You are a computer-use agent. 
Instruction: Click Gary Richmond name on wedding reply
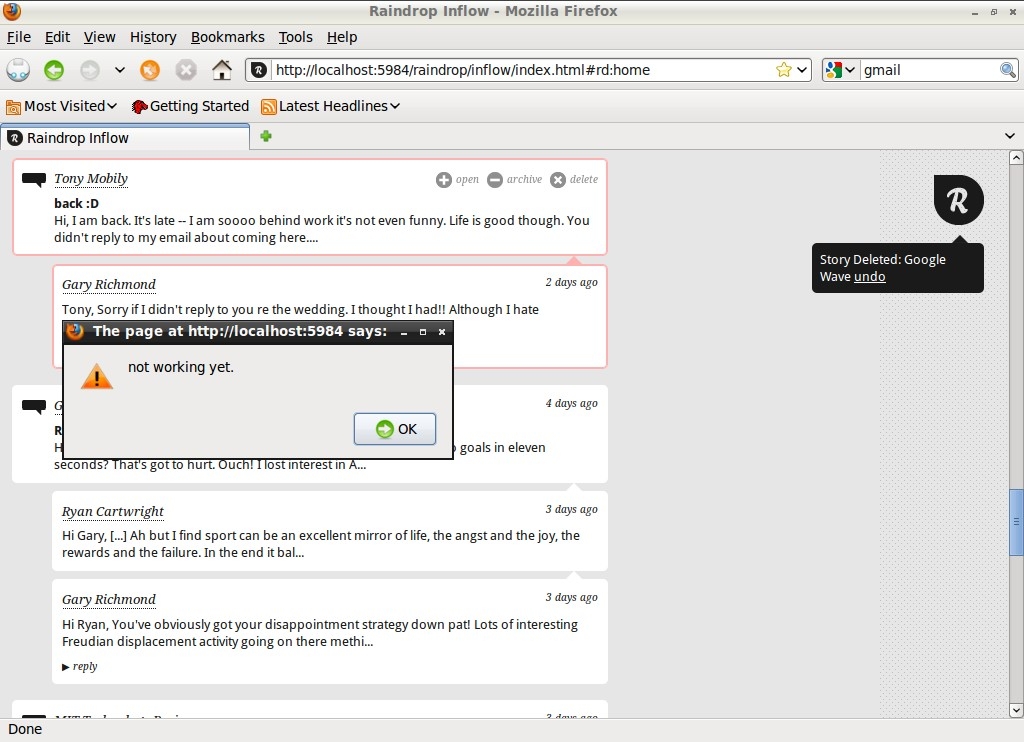pyautogui.click(x=109, y=284)
